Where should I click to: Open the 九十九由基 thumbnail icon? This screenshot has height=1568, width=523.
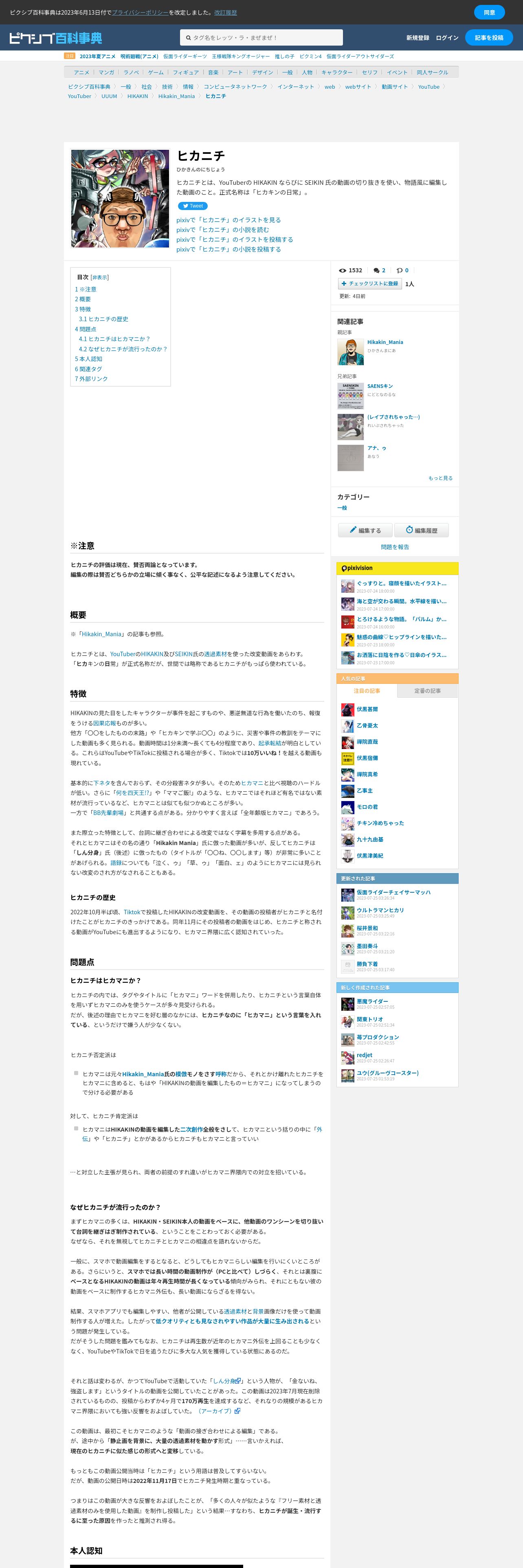point(348,840)
